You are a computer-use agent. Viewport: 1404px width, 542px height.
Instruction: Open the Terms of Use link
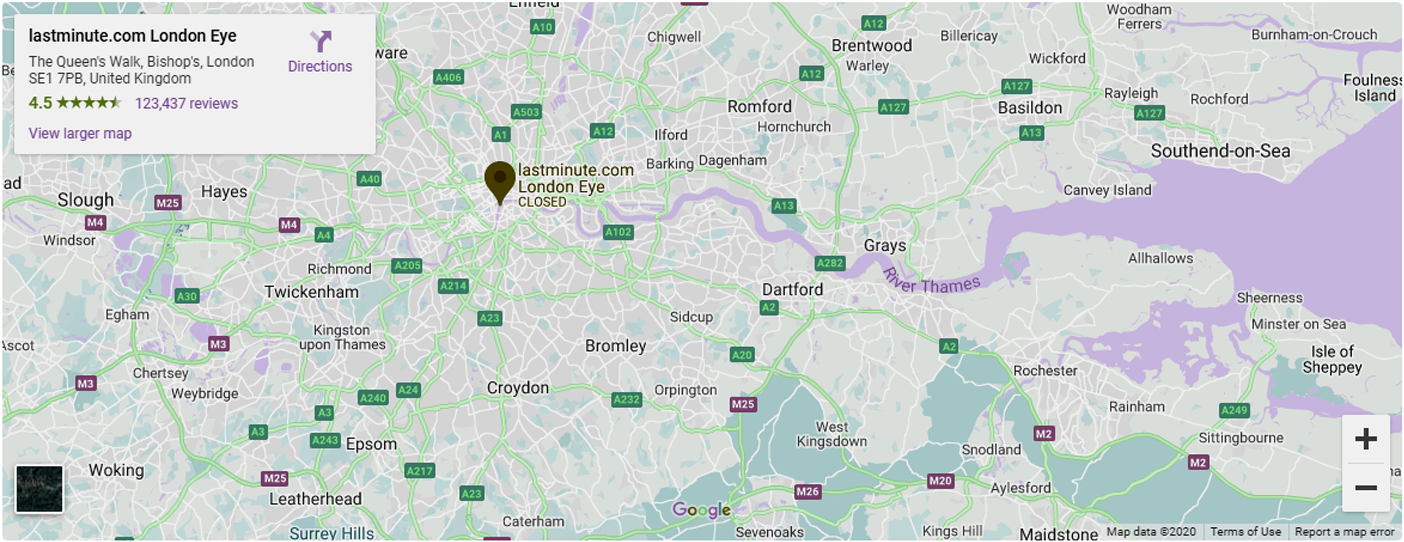[x=1245, y=532]
